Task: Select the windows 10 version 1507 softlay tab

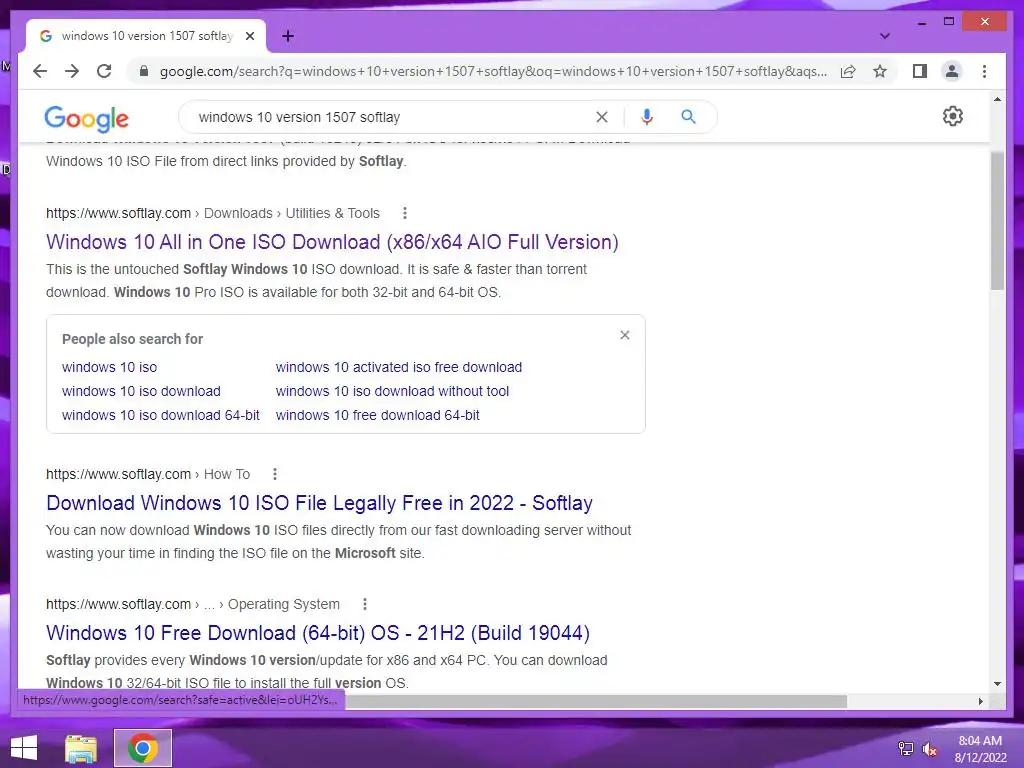Action: click(146, 36)
